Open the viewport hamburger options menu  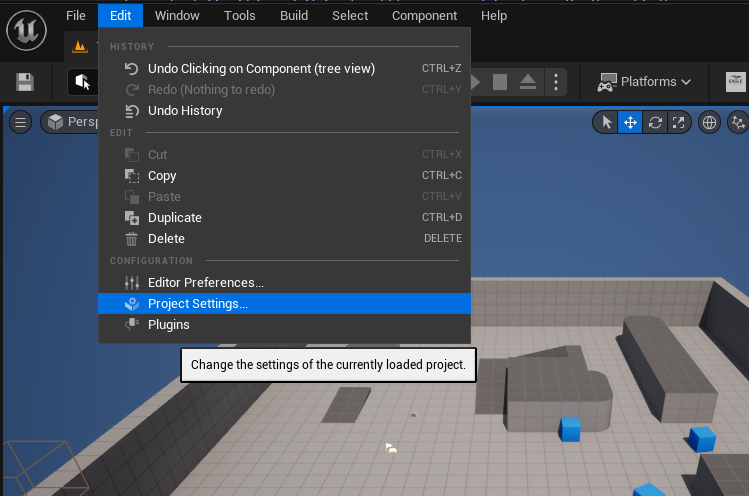tap(20, 122)
